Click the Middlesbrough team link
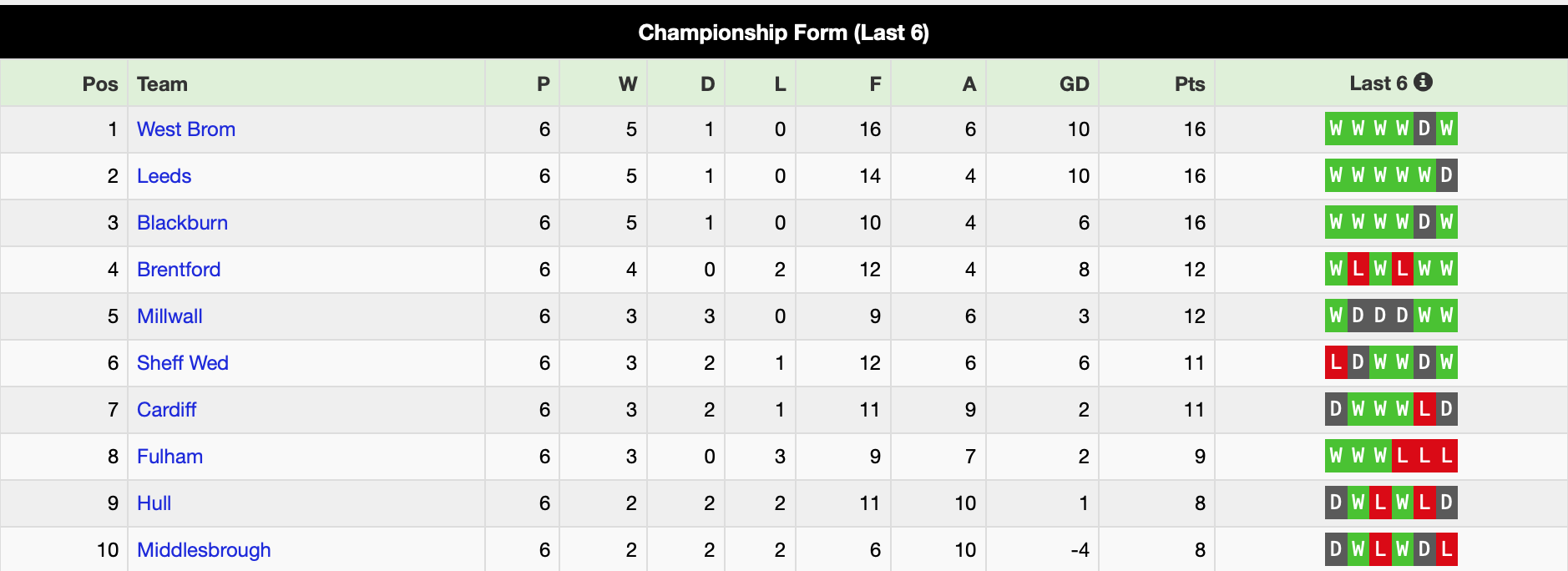 (x=204, y=550)
